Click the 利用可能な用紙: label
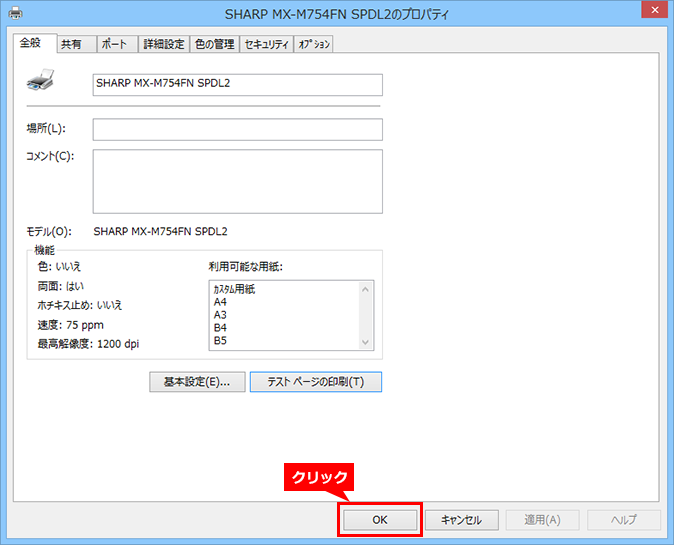The width and height of the screenshot is (674, 545). pos(245,266)
